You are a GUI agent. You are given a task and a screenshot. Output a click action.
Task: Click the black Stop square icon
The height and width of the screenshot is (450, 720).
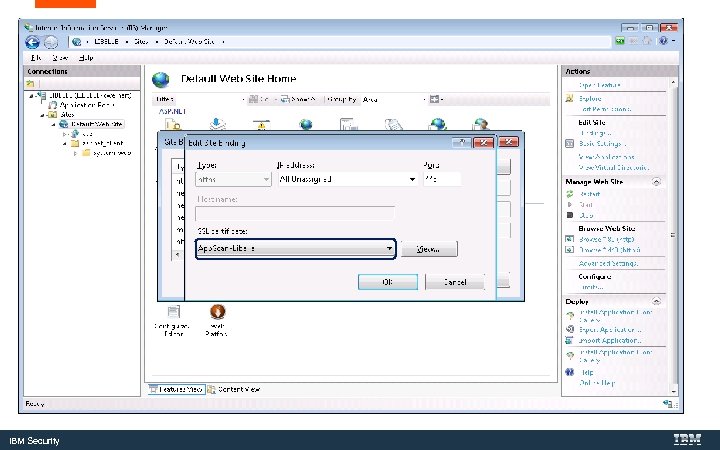[x=570, y=215]
